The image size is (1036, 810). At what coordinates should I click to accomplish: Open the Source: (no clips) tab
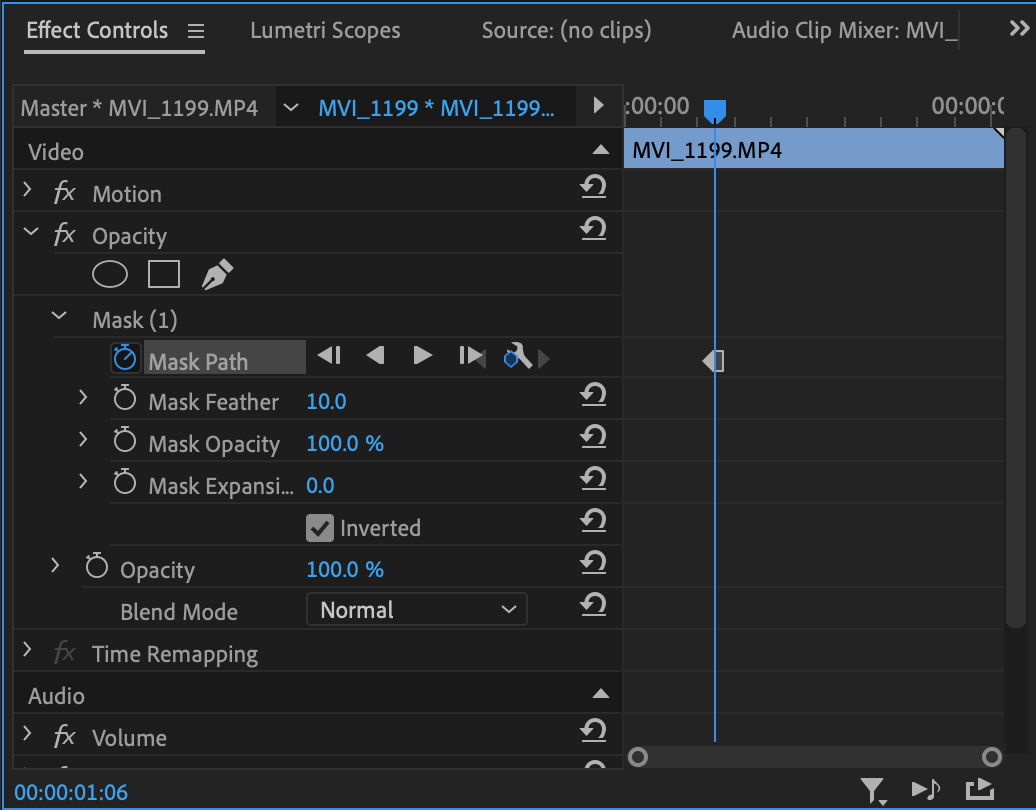tap(566, 30)
